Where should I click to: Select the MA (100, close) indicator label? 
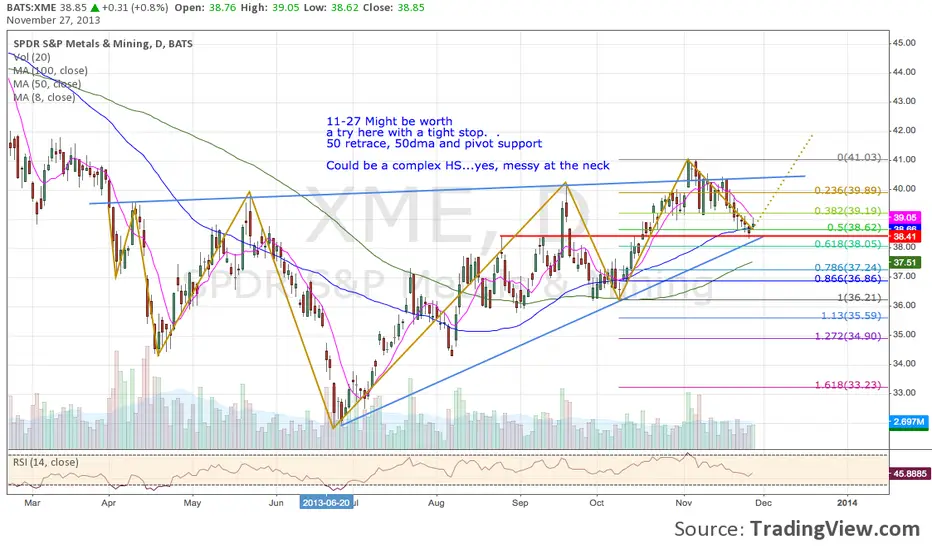51,70
